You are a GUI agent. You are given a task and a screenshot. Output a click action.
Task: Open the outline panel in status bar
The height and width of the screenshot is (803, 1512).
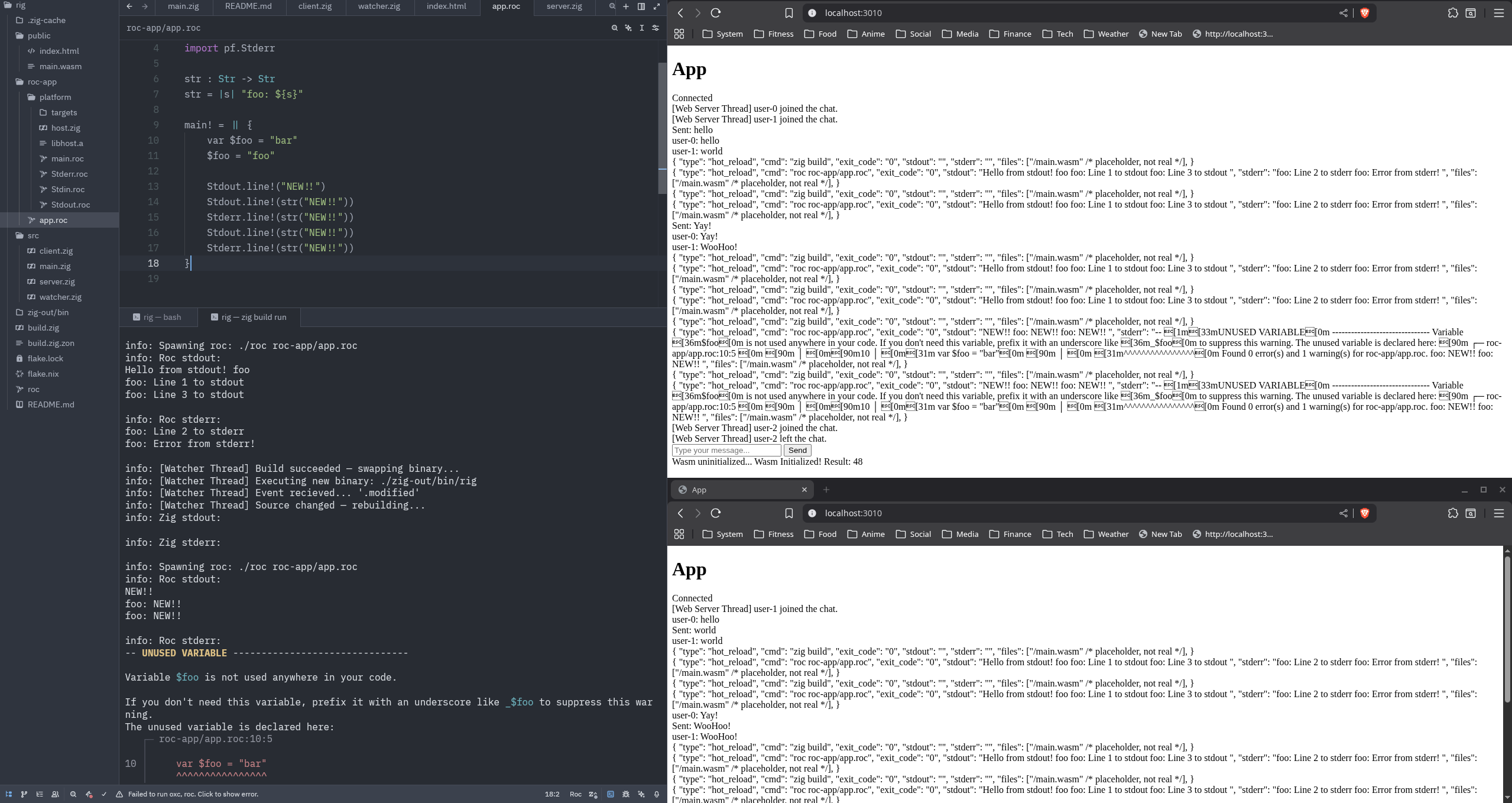coord(40,794)
